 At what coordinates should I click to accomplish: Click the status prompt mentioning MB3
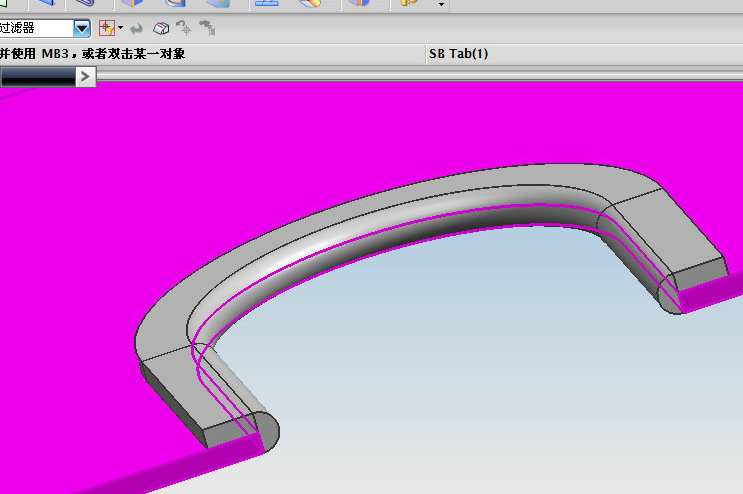click(x=92, y=54)
